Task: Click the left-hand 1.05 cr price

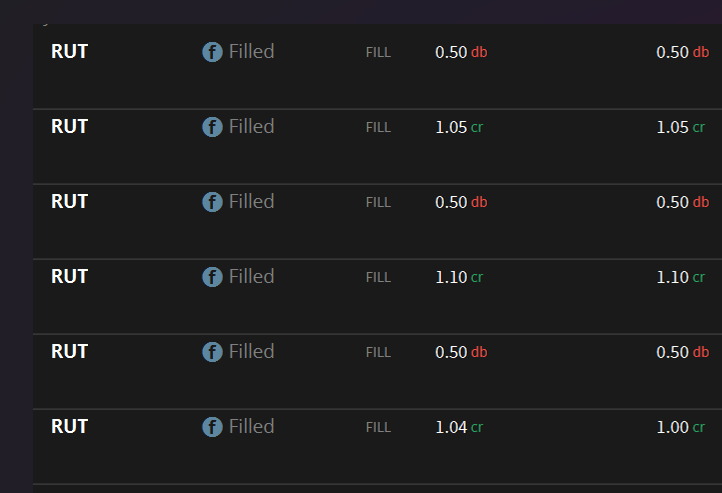Action: [459, 128]
